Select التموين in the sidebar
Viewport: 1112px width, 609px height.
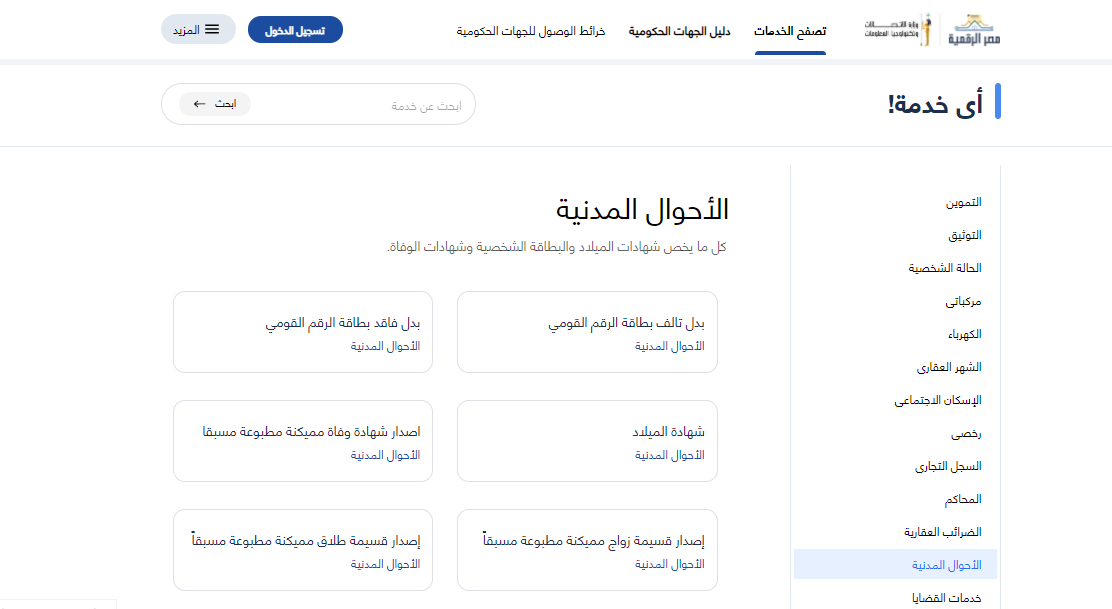(963, 203)
